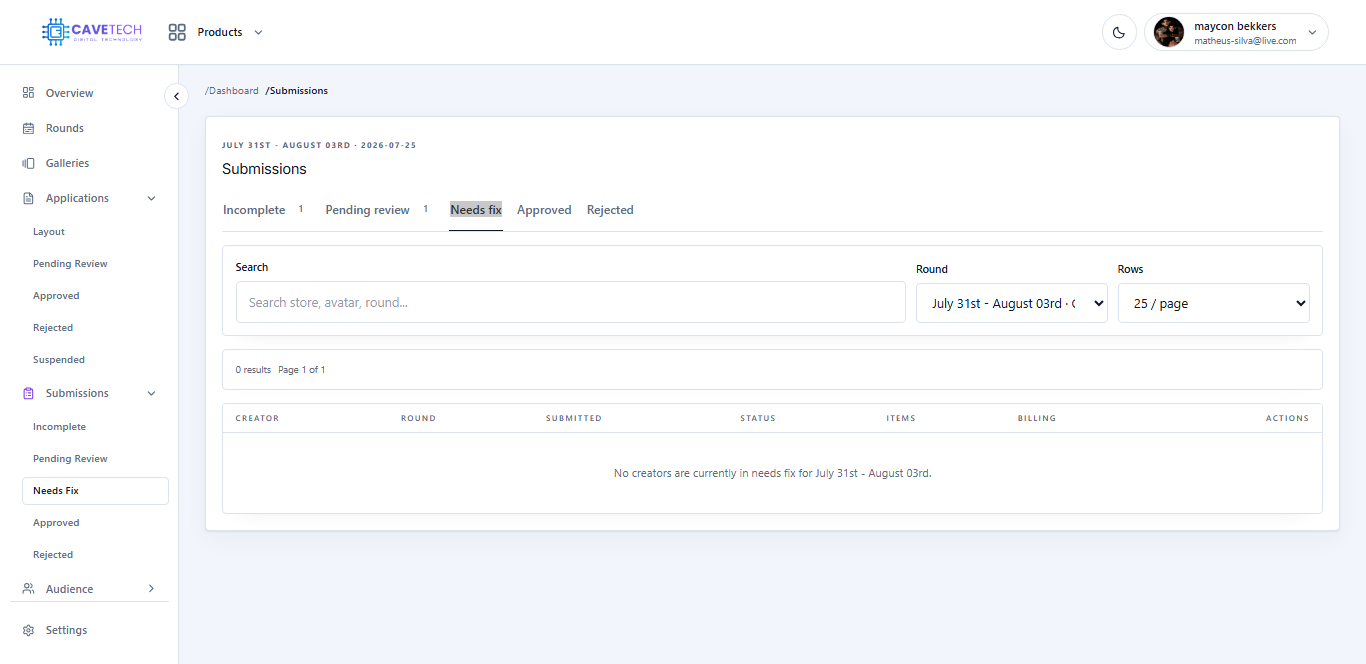Click the Rounds calendar icon

(28, 128)
